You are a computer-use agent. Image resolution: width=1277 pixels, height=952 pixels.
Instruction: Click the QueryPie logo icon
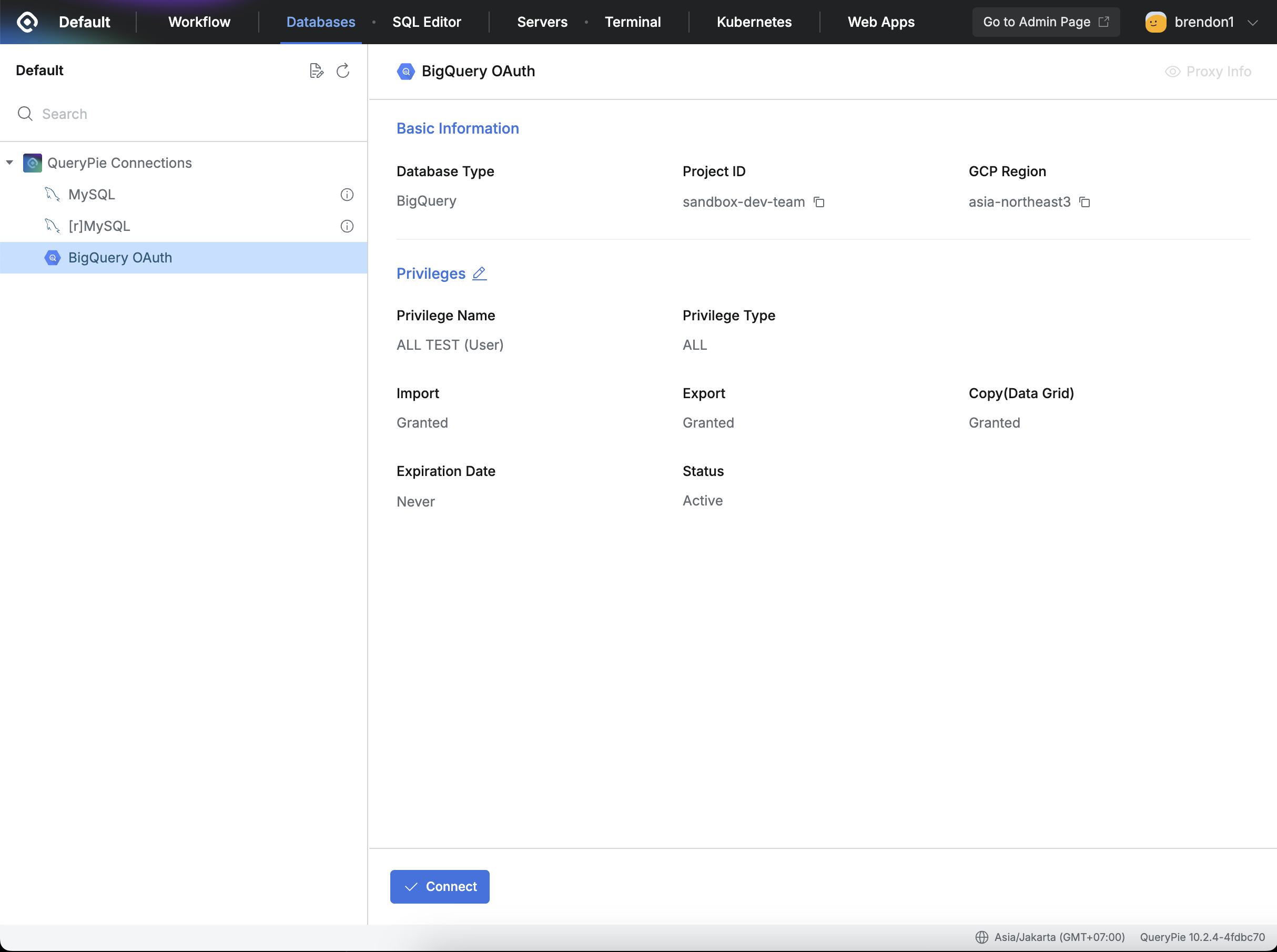27,22
